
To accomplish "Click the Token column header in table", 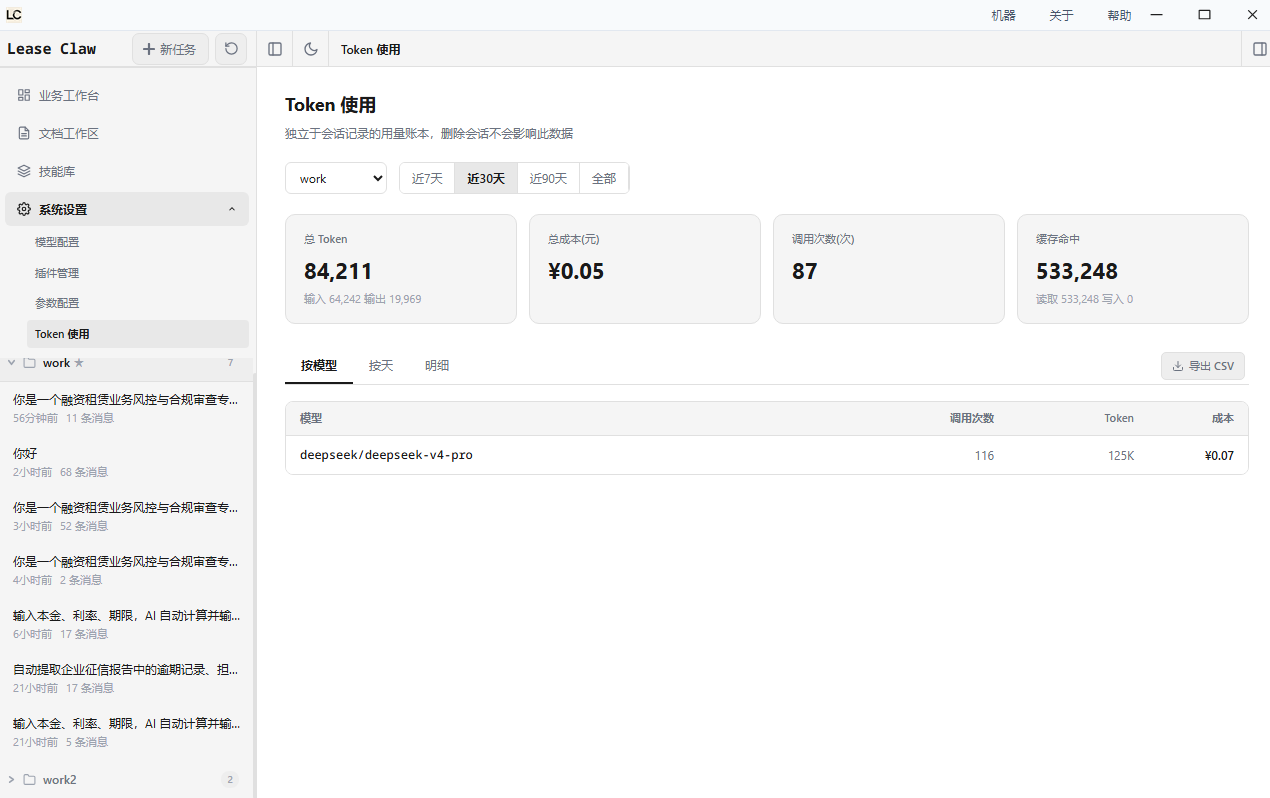I will [1119, 419].
